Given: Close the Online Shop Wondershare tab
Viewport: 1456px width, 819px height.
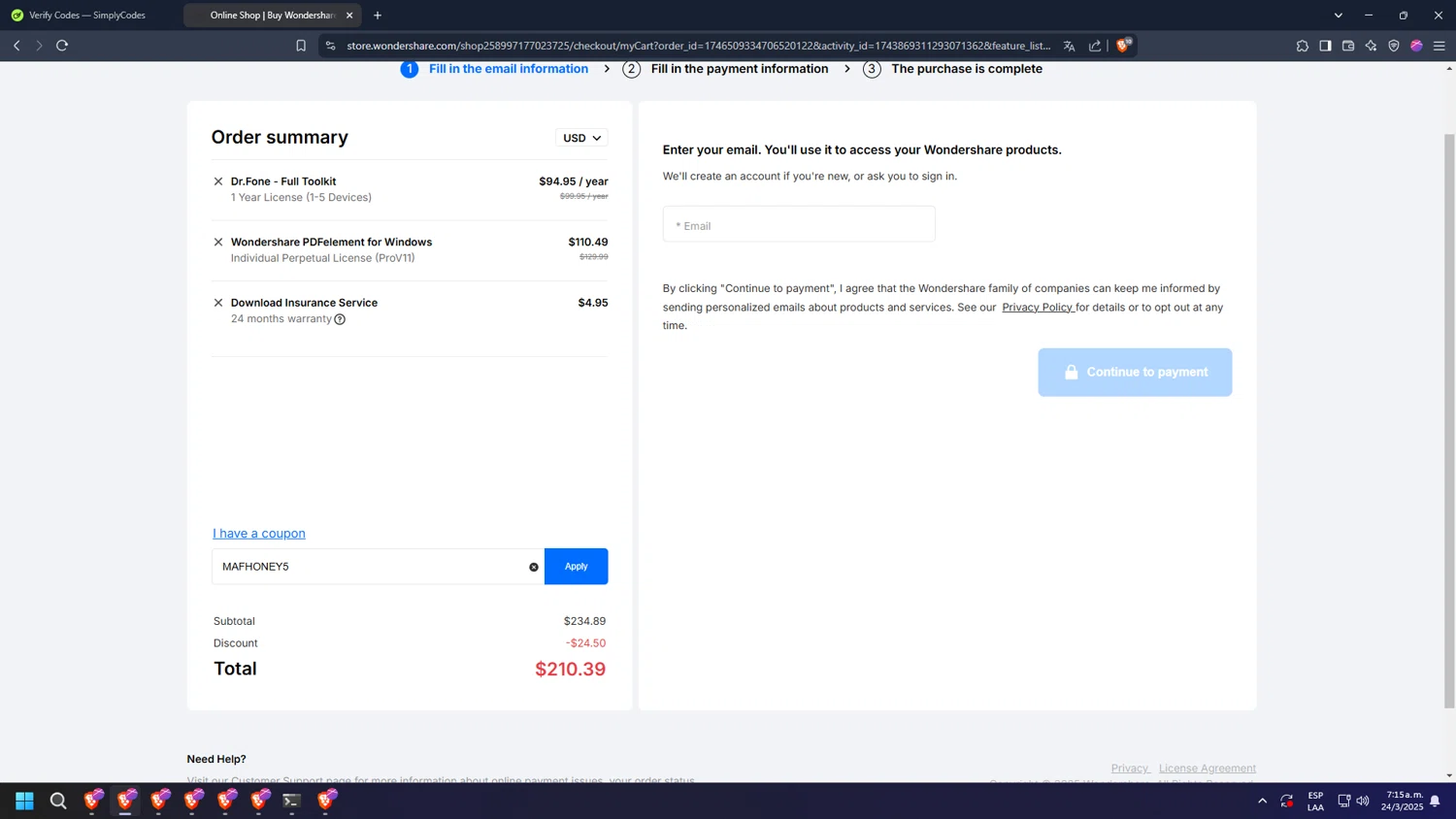Looking at the screenshot, I should 349,16.
